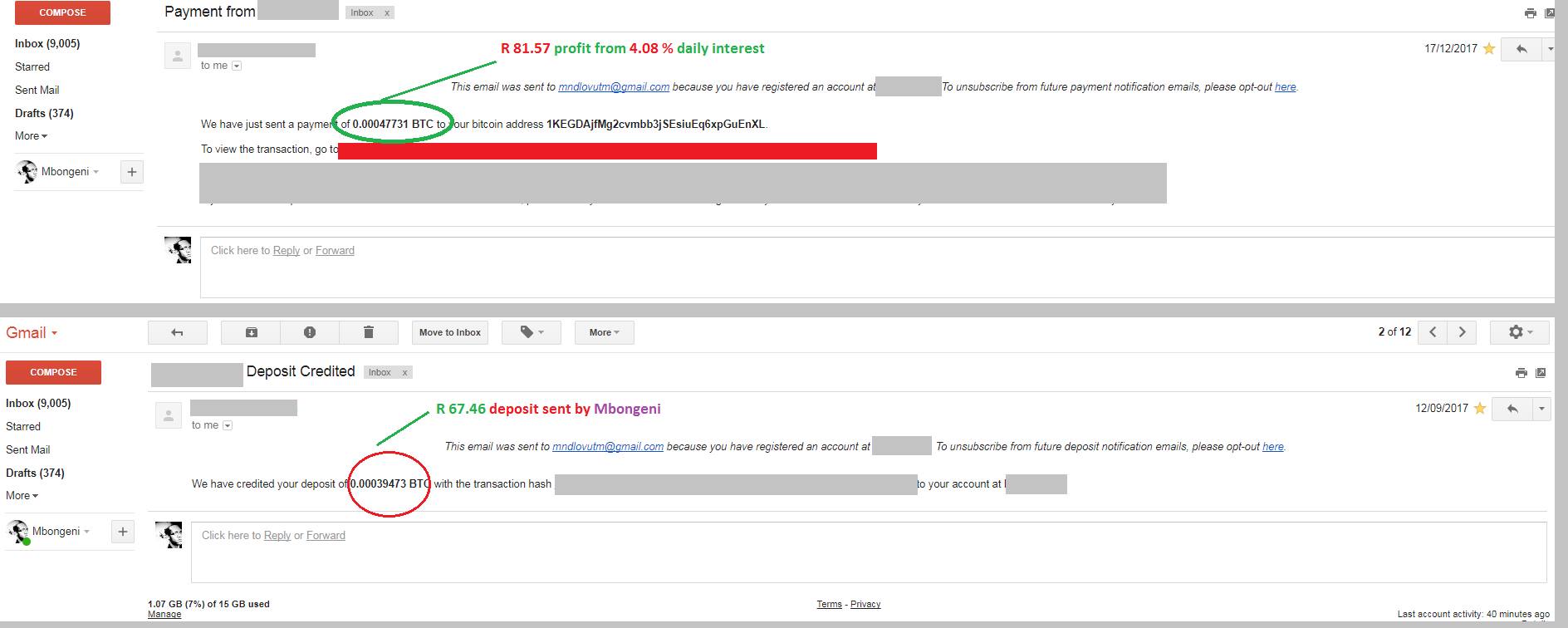Click Reply link under the Deposit email
The image size is (1568, 628).
(x=277, y=536)
